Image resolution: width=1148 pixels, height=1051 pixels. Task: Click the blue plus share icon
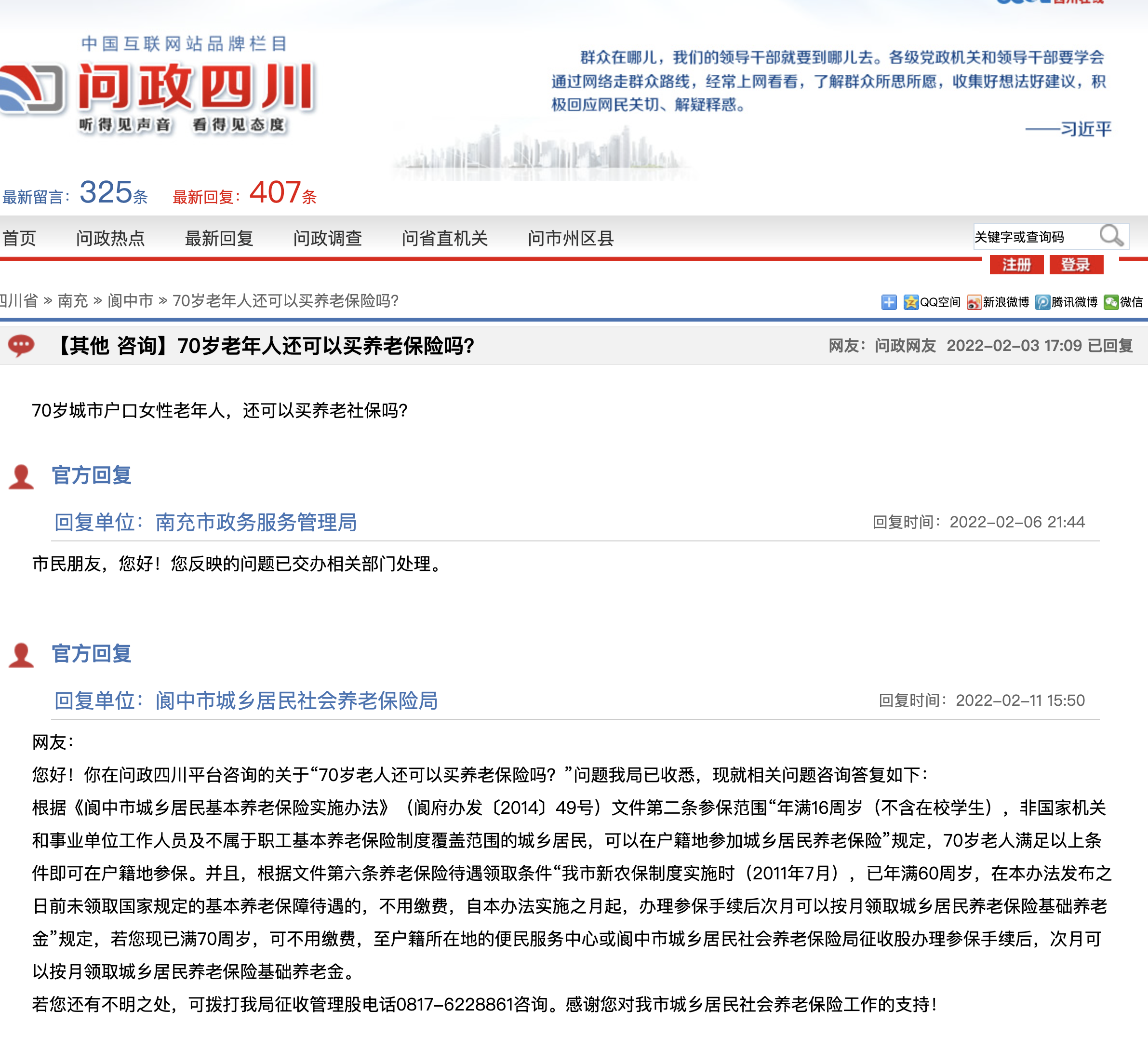pos(888,302)
